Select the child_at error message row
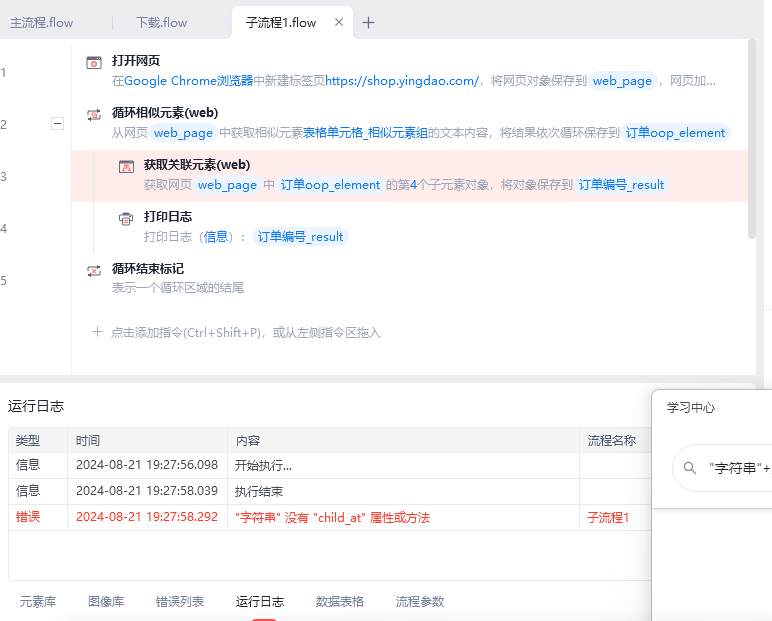Screen dimensions: 772x621 pyautogui.click(x=330, y=518)
